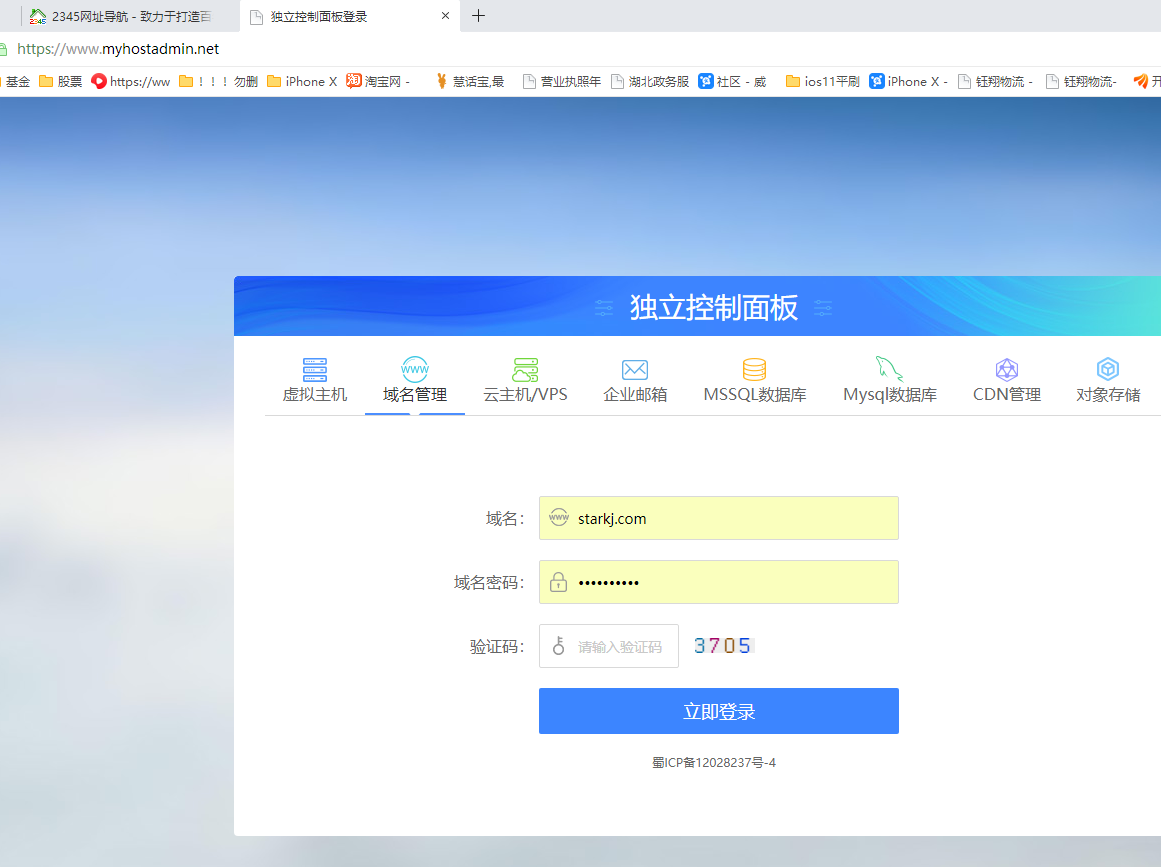Choose the MSSQL数据库 database icon
This screenshot has width=1161, height=867.
pos(754,369)
